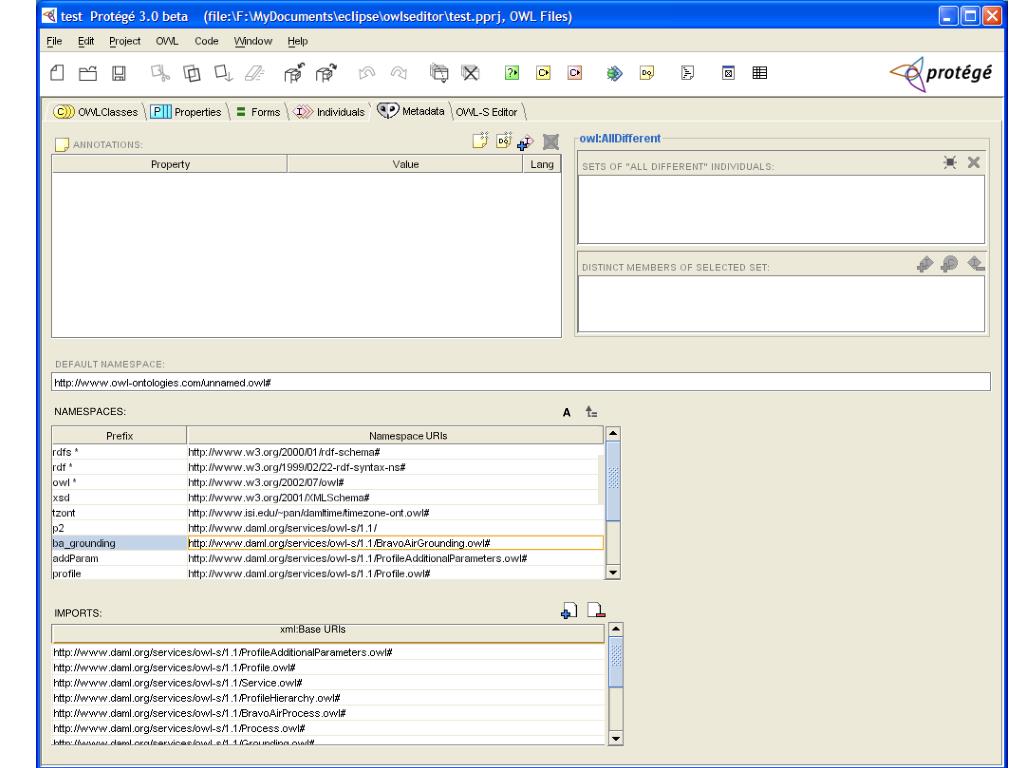Switch to the Metadata tab
Viewport: 1024px width, 768px height.
click(411, 111)
